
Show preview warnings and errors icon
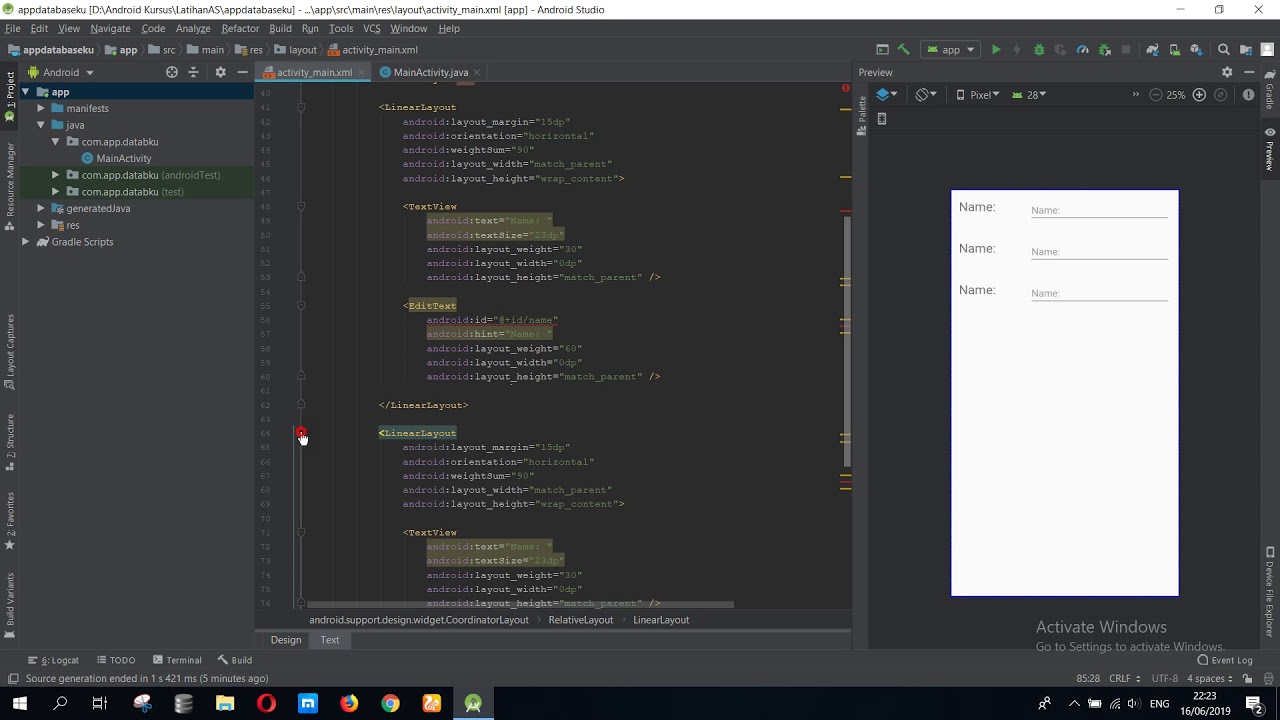(1248, 95)
